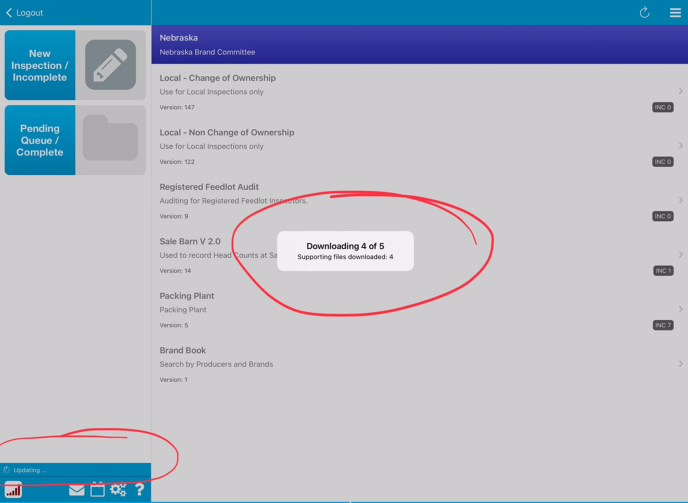Click Search by Producers and Brands text

(x=216, y=364)
